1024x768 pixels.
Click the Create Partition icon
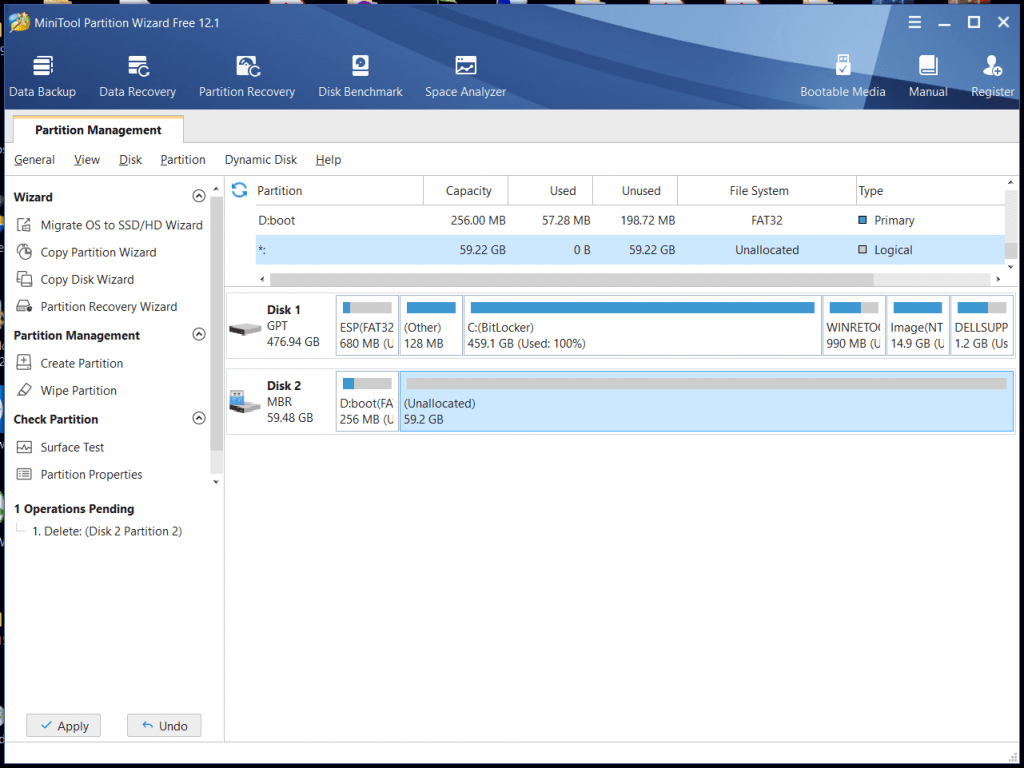pos(24,363)
